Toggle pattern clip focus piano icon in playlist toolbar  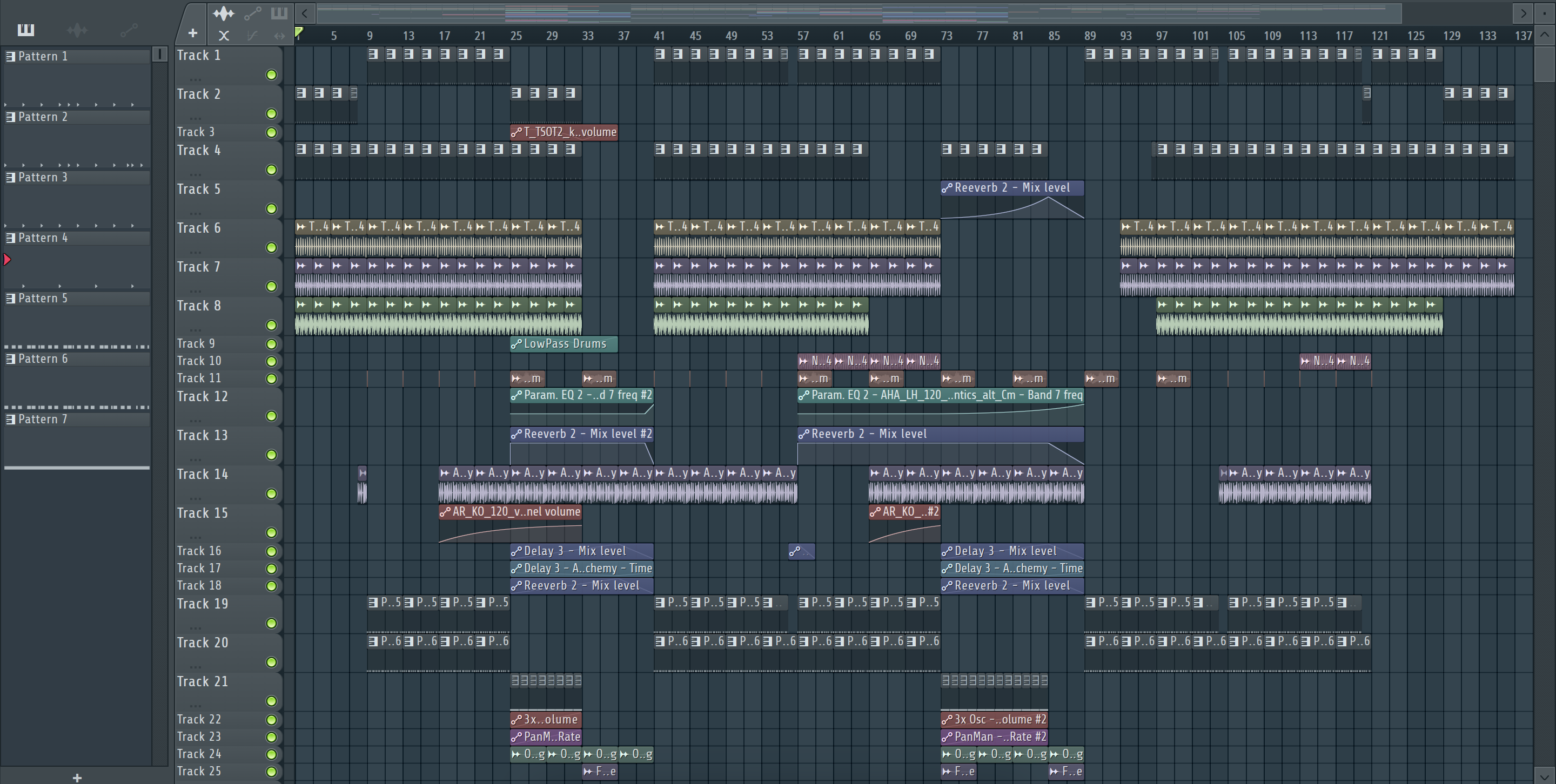(279, 13)
